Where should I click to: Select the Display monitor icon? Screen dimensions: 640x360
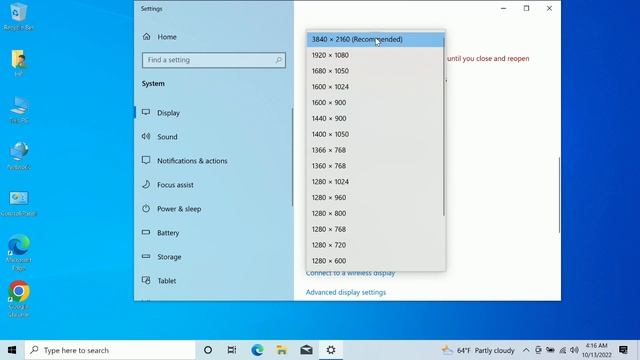click(146, 112)
